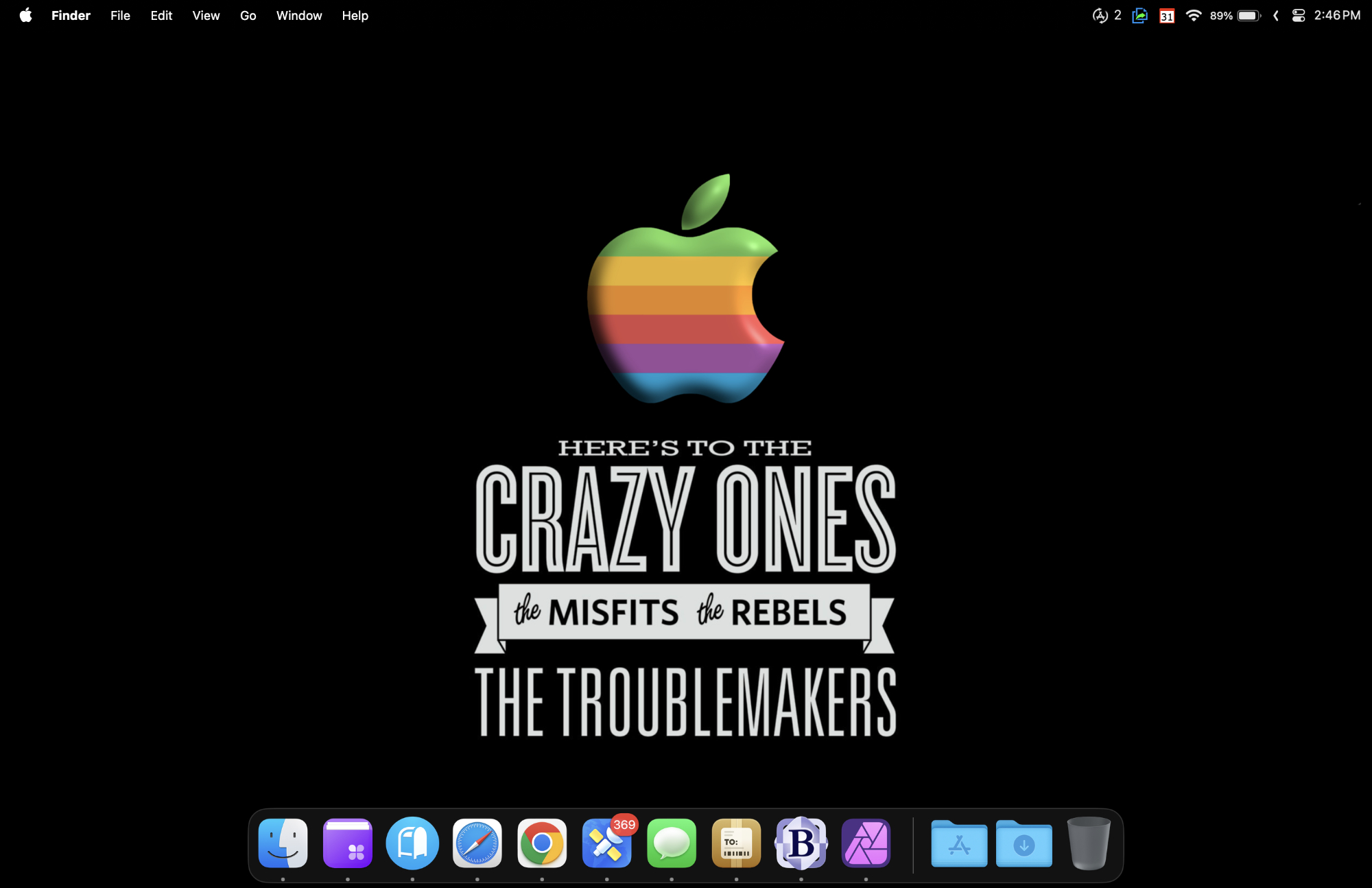This screenshot has width=1372, height=888.
Task: Open Affinity Photo from the Dock
Action: [x=866, y=843]
